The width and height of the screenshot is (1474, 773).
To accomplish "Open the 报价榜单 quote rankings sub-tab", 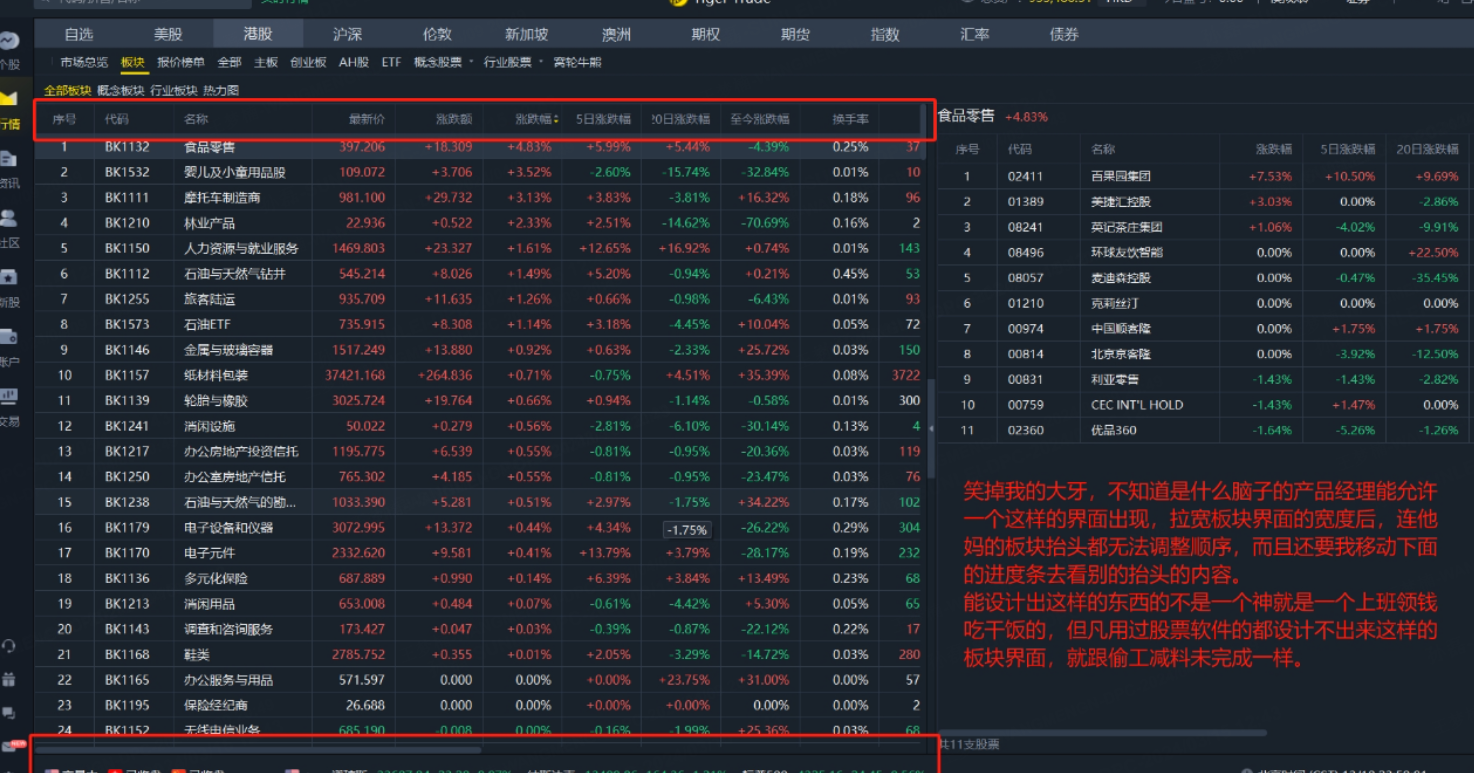I will click(x=181, y=62).
